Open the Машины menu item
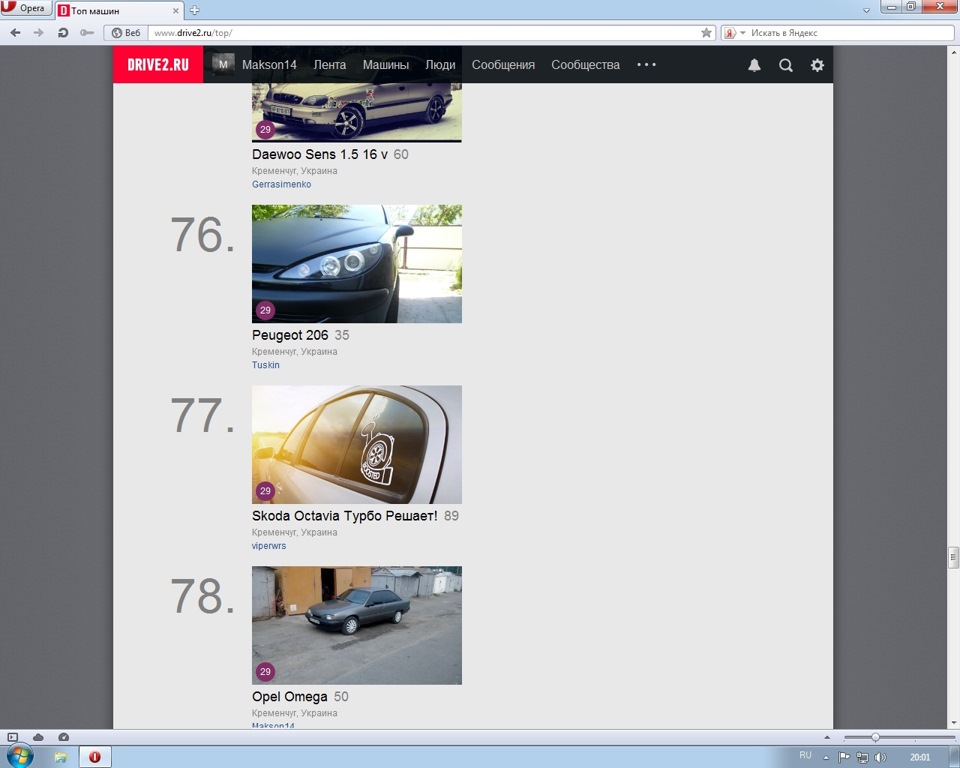This screenshot has height=768, width=960. (386, 64)
